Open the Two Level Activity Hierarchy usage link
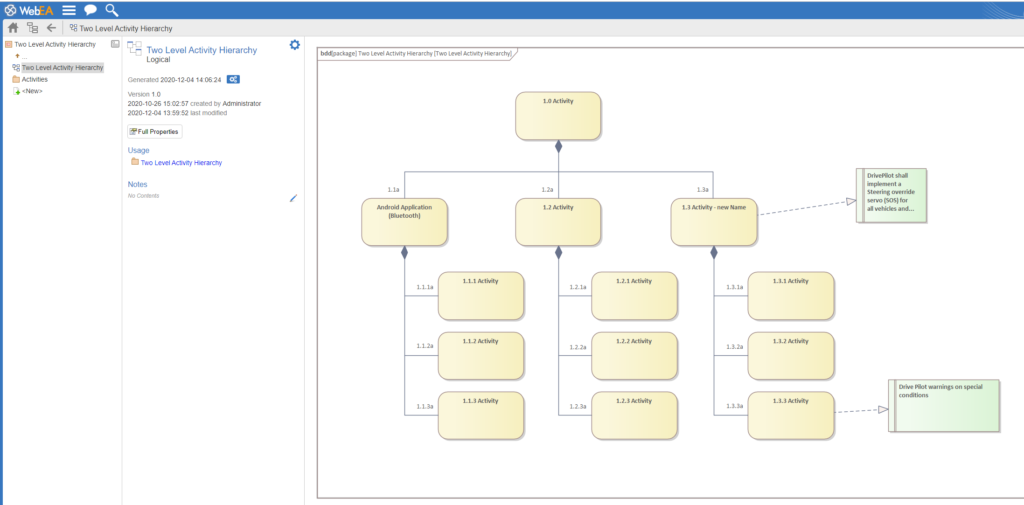 [181, 163]
